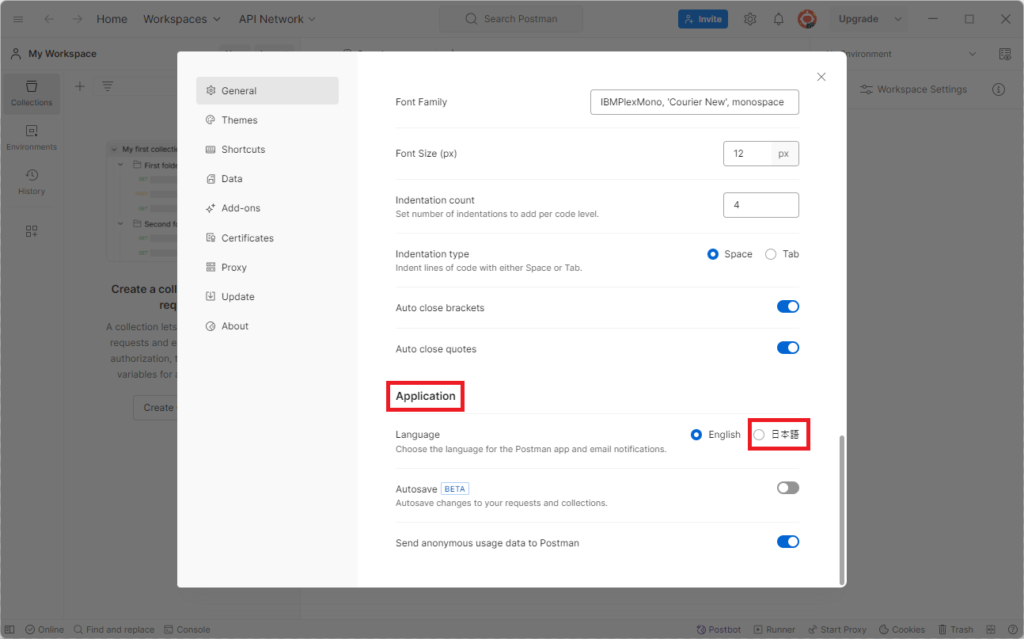
Task: Collapse the Second folder tree node
Action: [121, 223]
